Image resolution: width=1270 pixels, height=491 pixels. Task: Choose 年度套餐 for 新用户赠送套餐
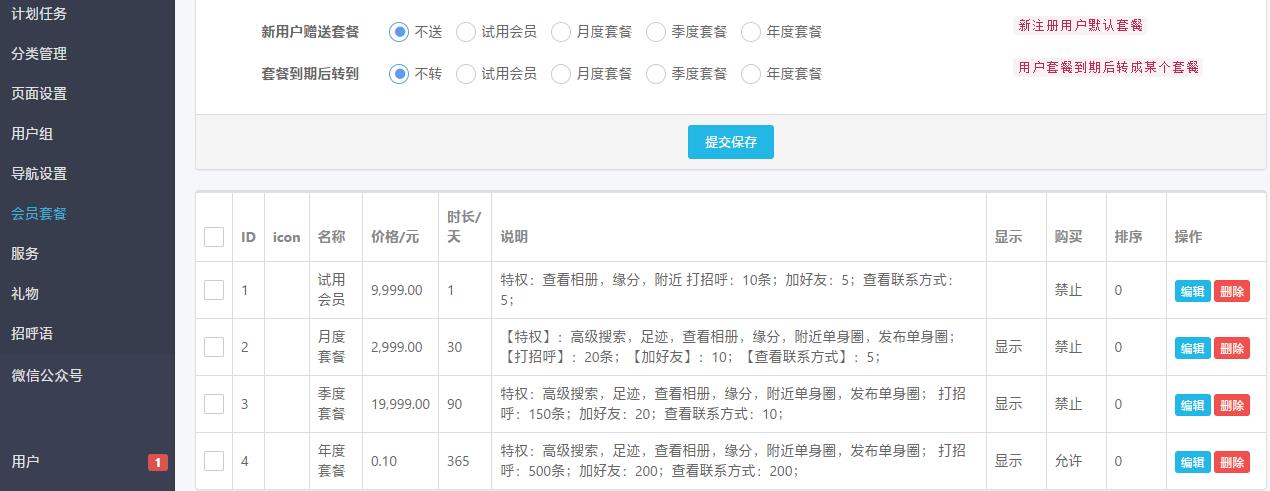coord(751,32)
